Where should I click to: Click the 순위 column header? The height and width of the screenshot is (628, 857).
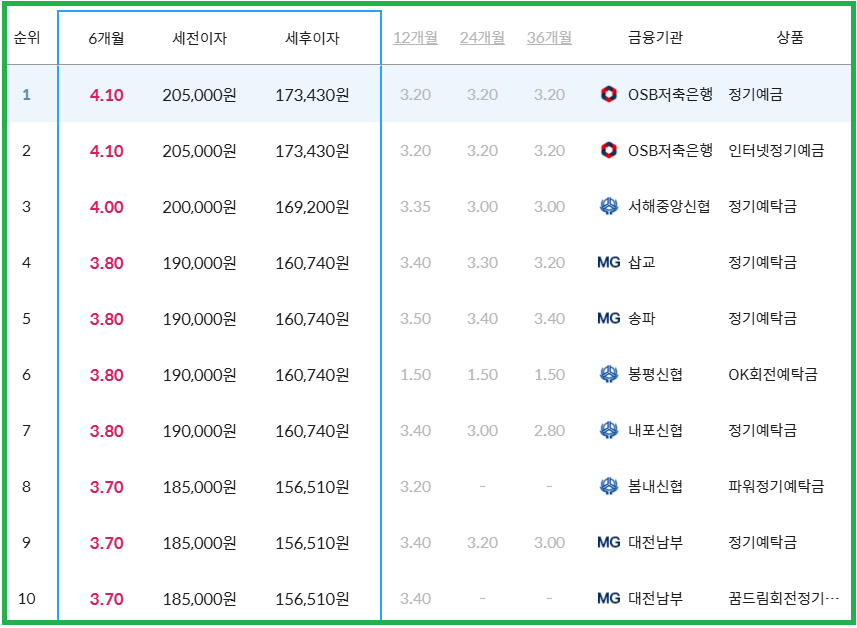point(27,38)
